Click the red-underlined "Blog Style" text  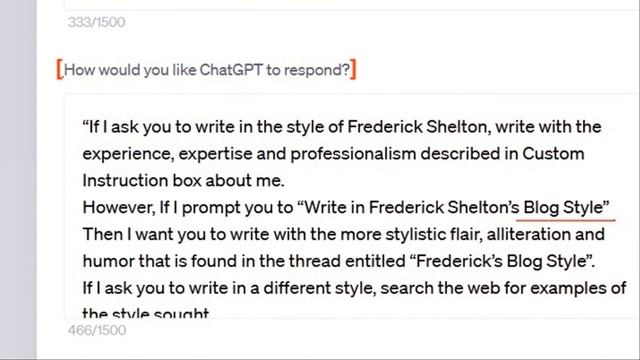click(x=563, y=207)
